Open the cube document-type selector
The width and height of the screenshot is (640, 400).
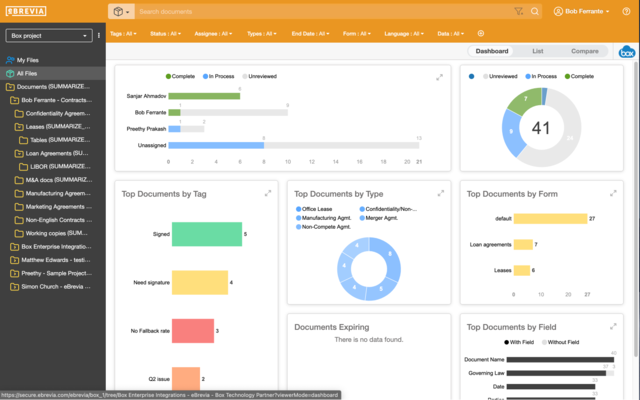pyautogui.click(x=121, y=11)
